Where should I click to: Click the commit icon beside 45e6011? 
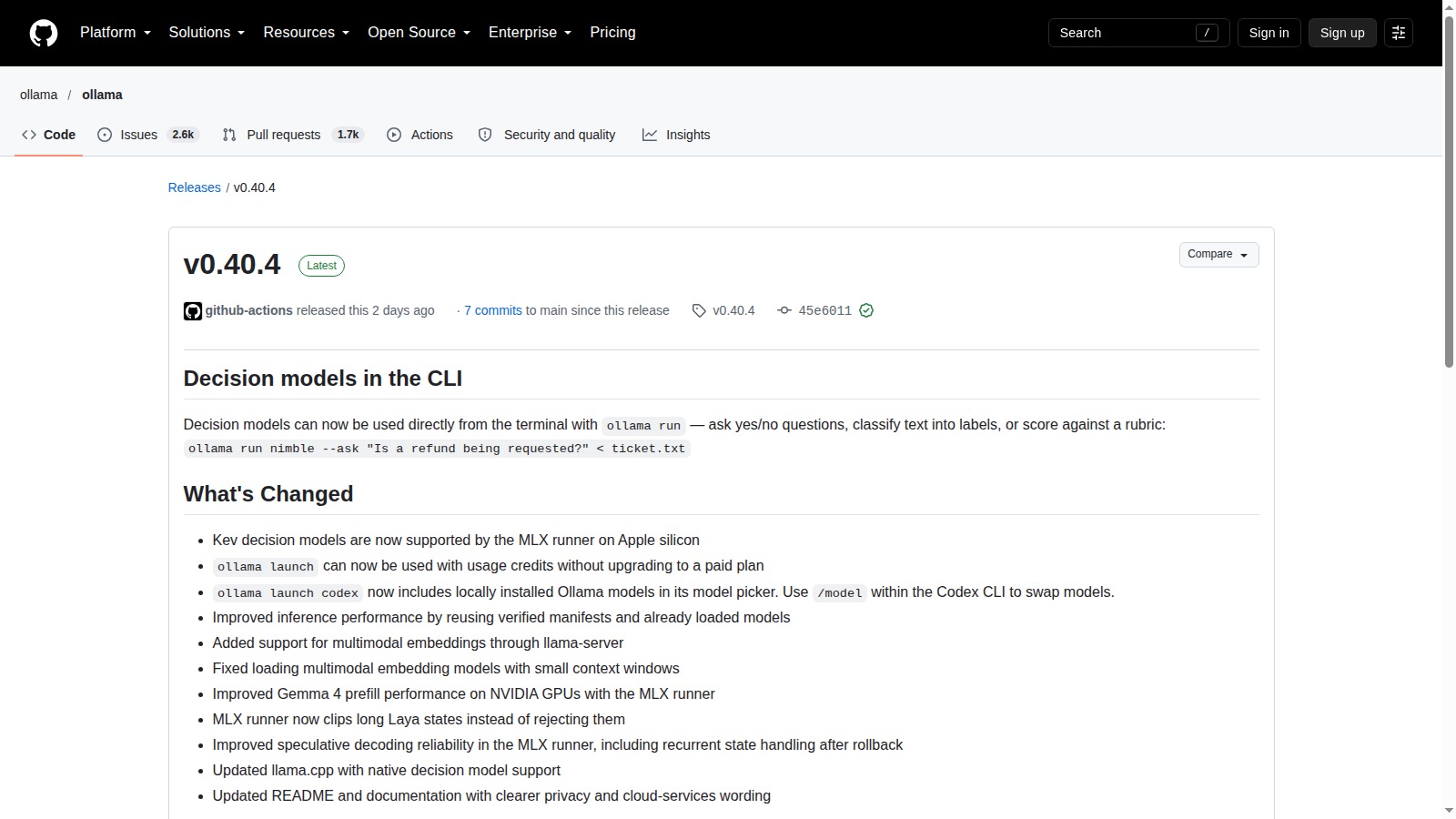tap(784, 311)
